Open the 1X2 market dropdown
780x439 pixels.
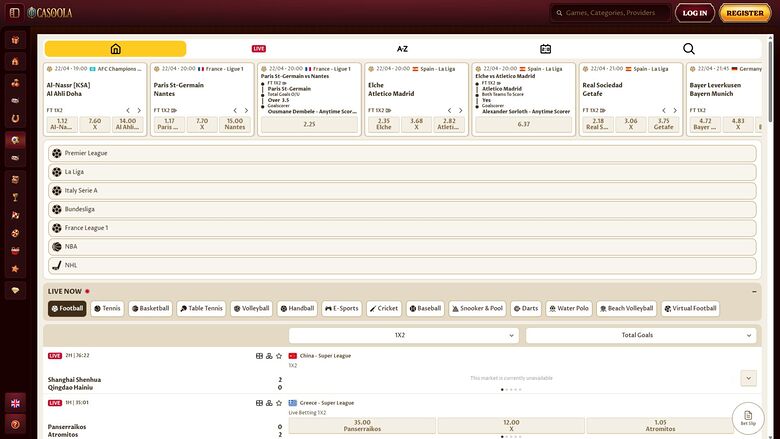click(403, 335)
